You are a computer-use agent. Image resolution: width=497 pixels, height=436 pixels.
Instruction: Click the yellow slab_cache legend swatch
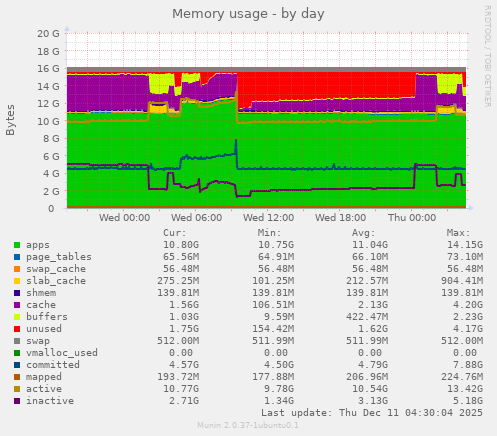pyautogui.click(x=17, y=281)
